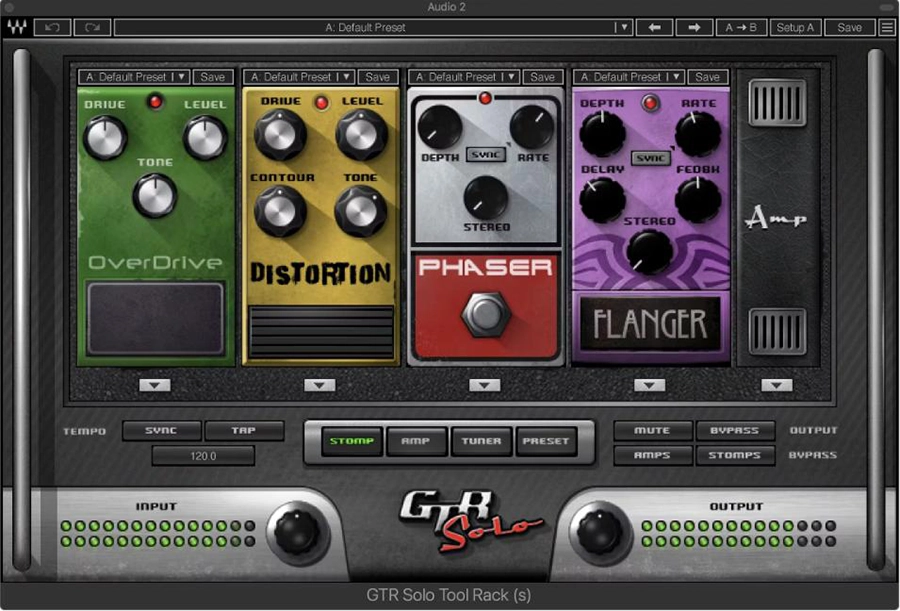Save the Phaser pedal preset
900x611 pixels.
542,76
